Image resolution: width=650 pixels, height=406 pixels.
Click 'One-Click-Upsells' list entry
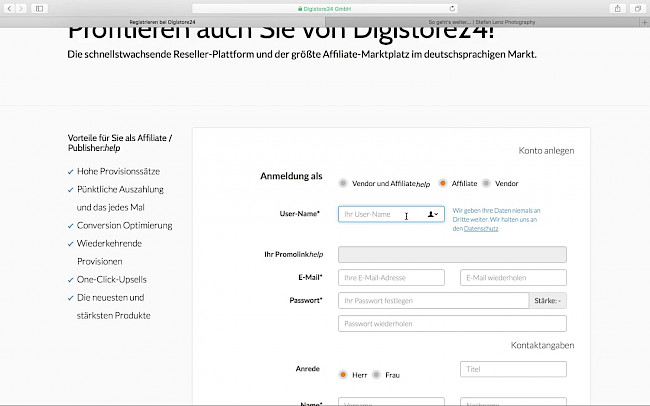tap(112, 280)
